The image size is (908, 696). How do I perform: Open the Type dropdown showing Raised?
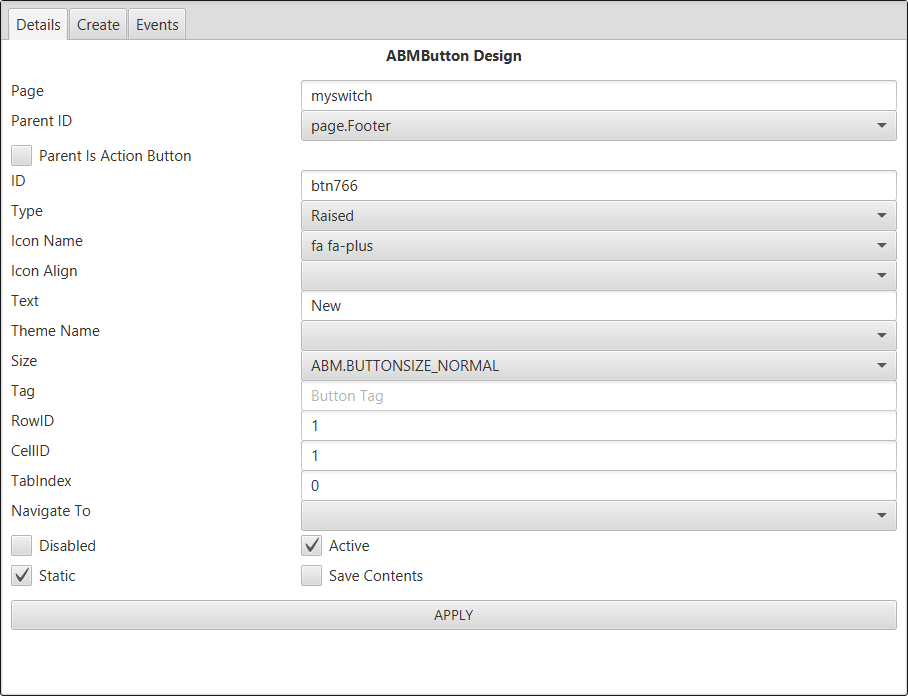[598, 216]
